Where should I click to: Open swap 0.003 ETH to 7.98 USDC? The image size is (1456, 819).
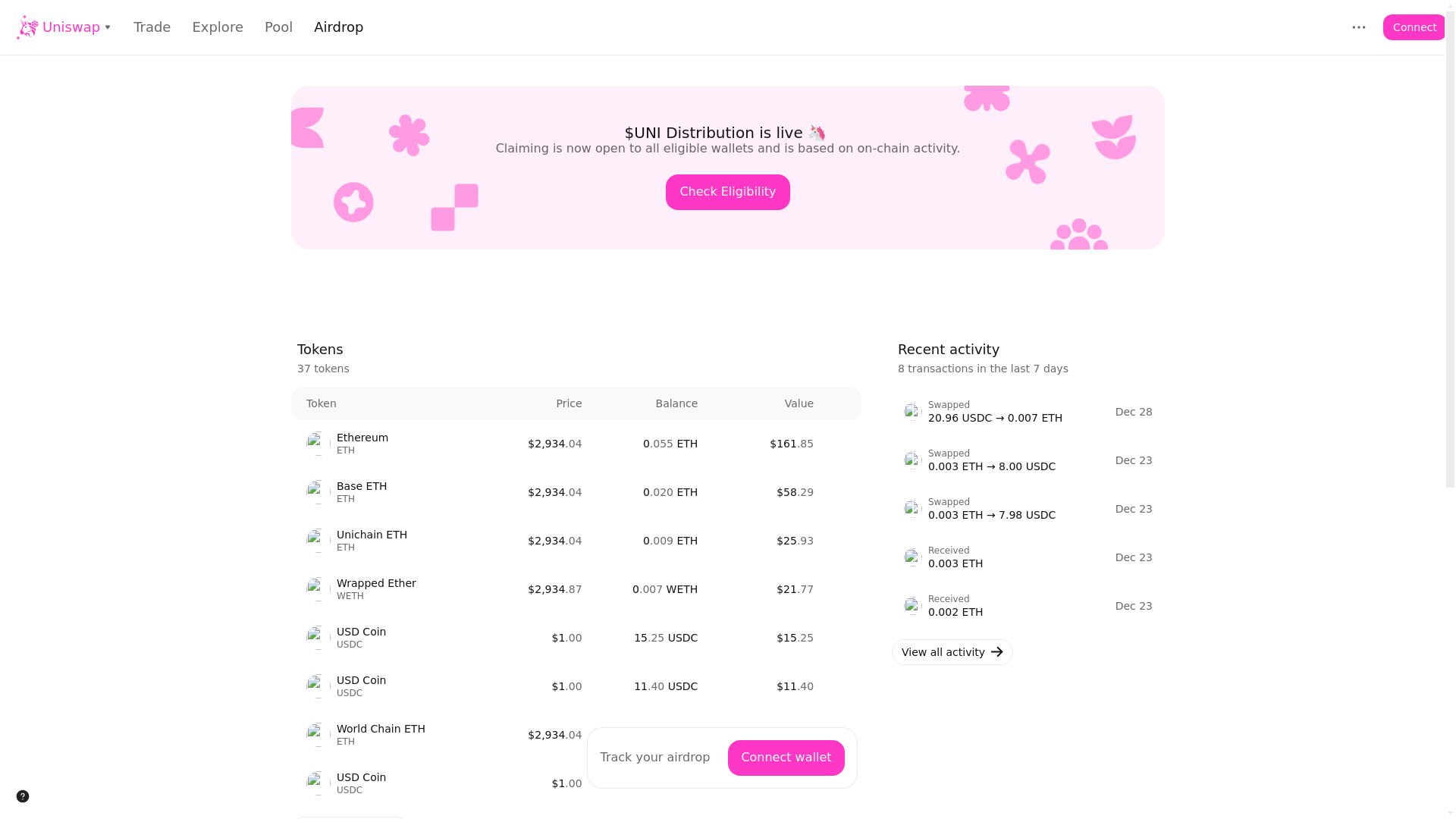tap(1028, 509)
